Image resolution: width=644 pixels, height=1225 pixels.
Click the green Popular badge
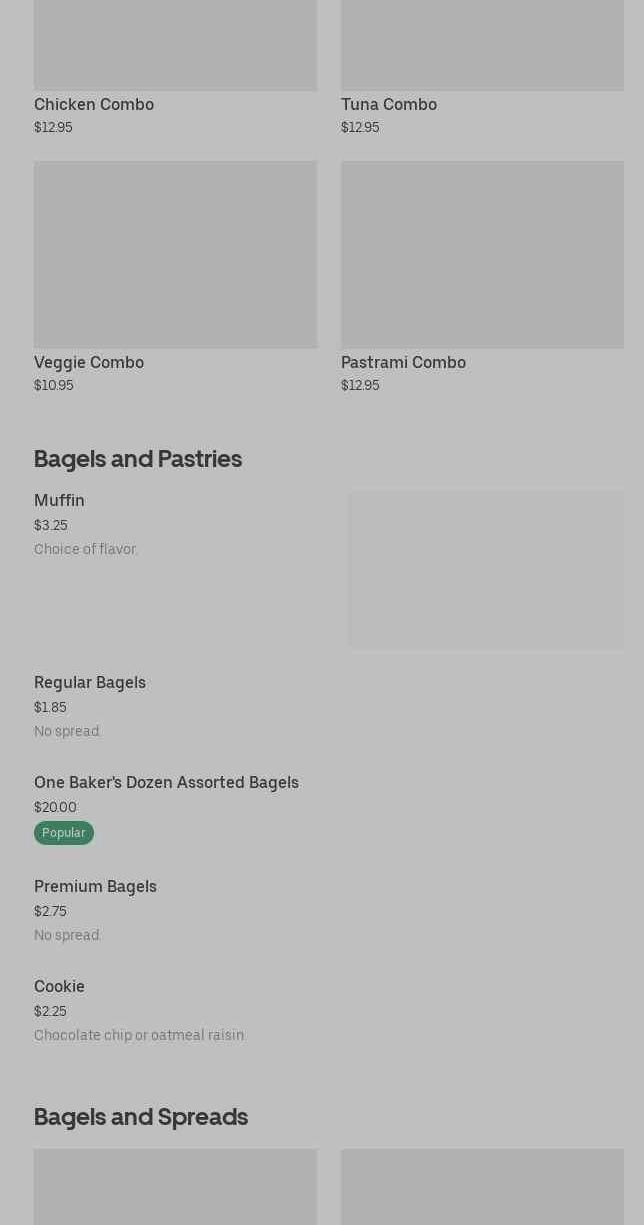click(x=64, y=833)
